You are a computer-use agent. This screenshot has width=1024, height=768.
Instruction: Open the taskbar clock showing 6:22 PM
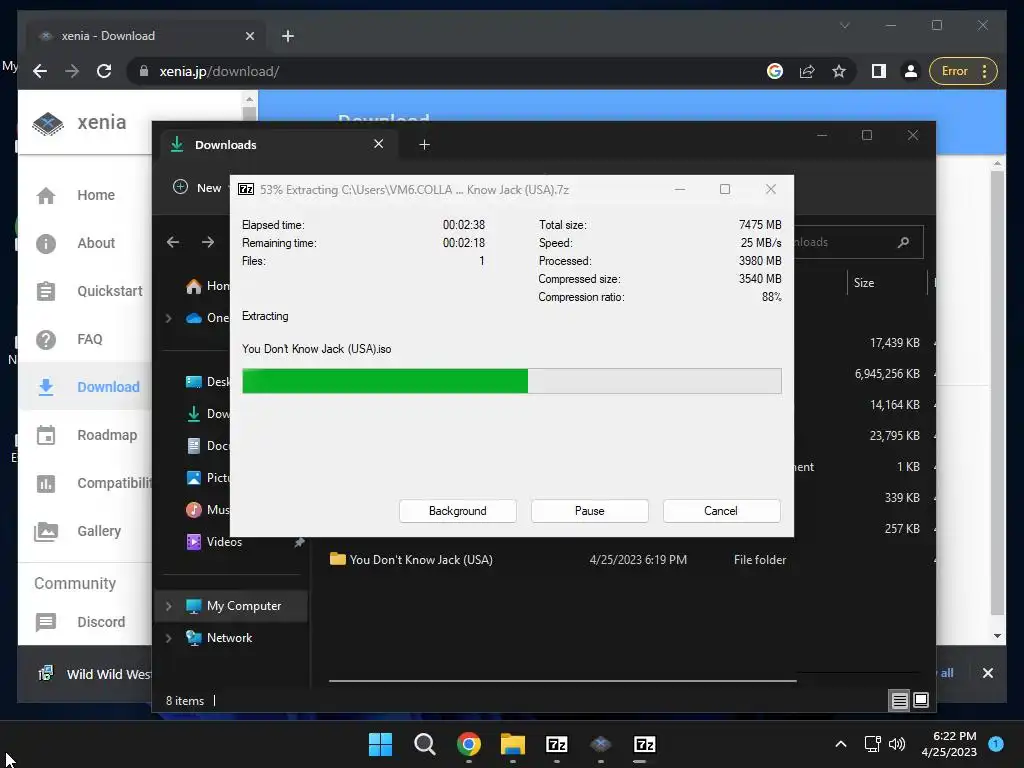point(949,744)
